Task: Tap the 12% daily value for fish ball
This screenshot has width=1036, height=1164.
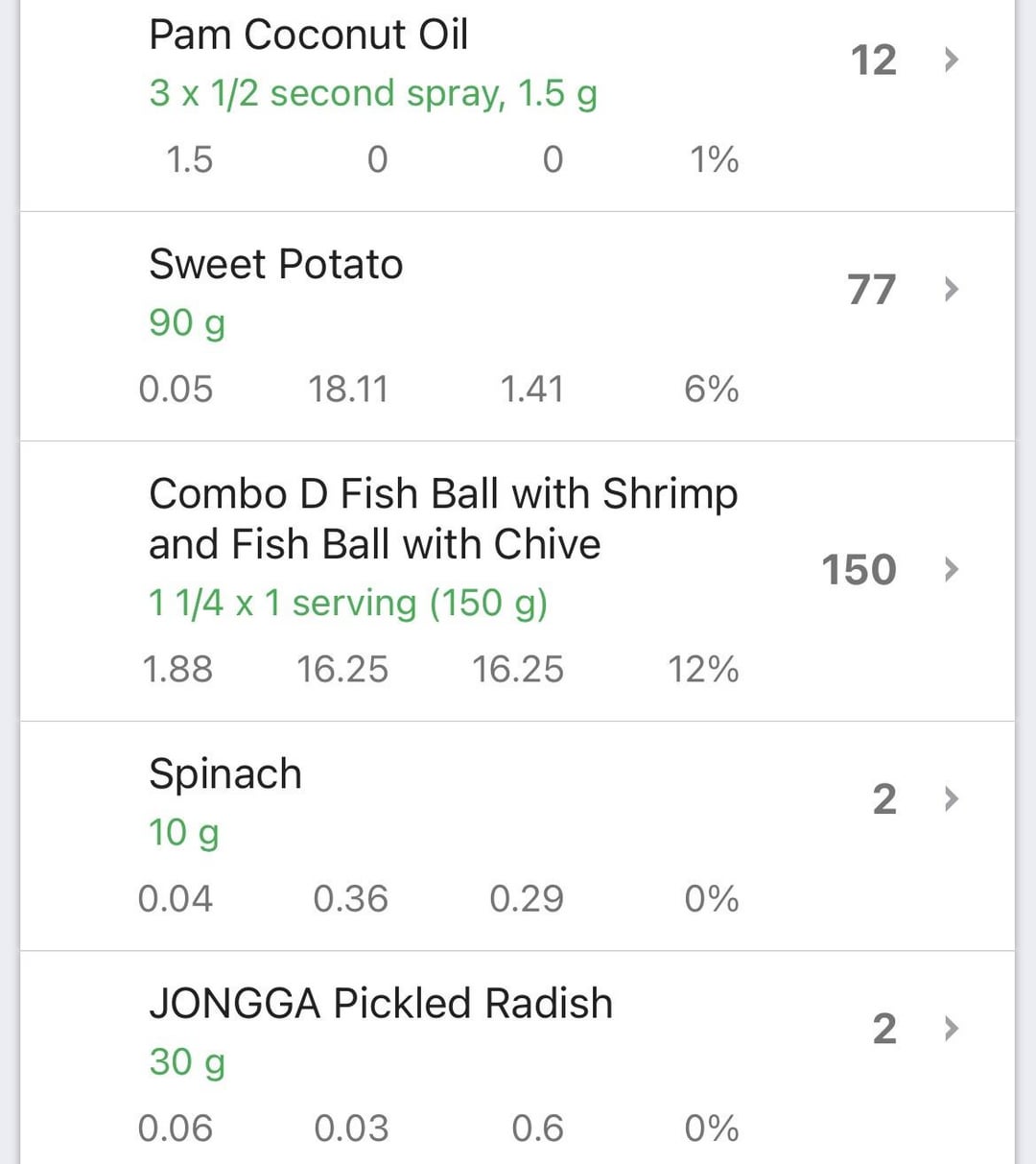Action: coord(703,670)
